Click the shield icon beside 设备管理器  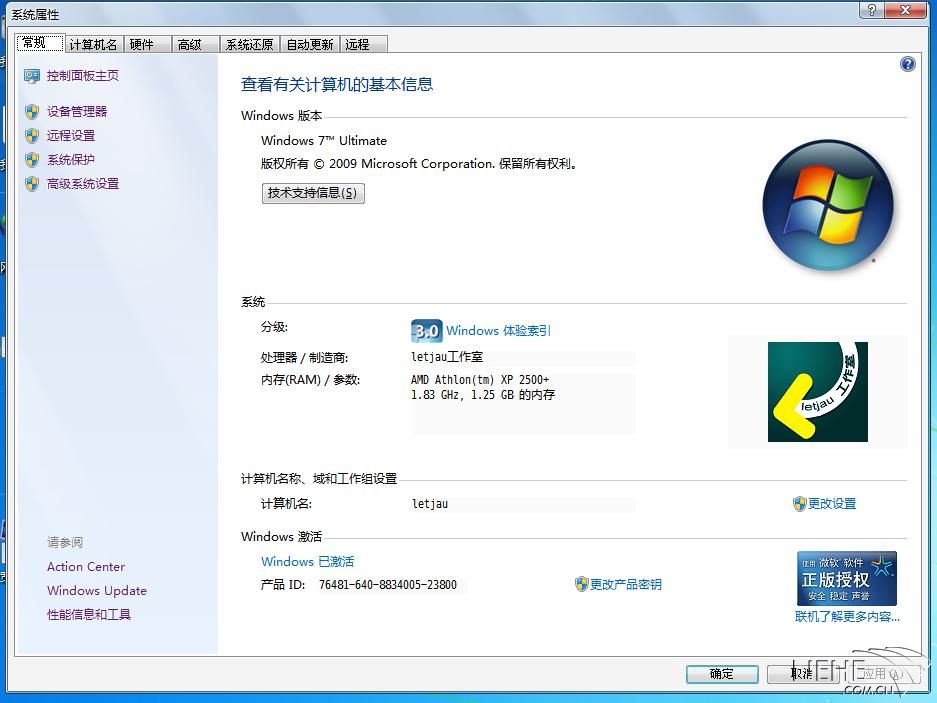pos(32,112)
